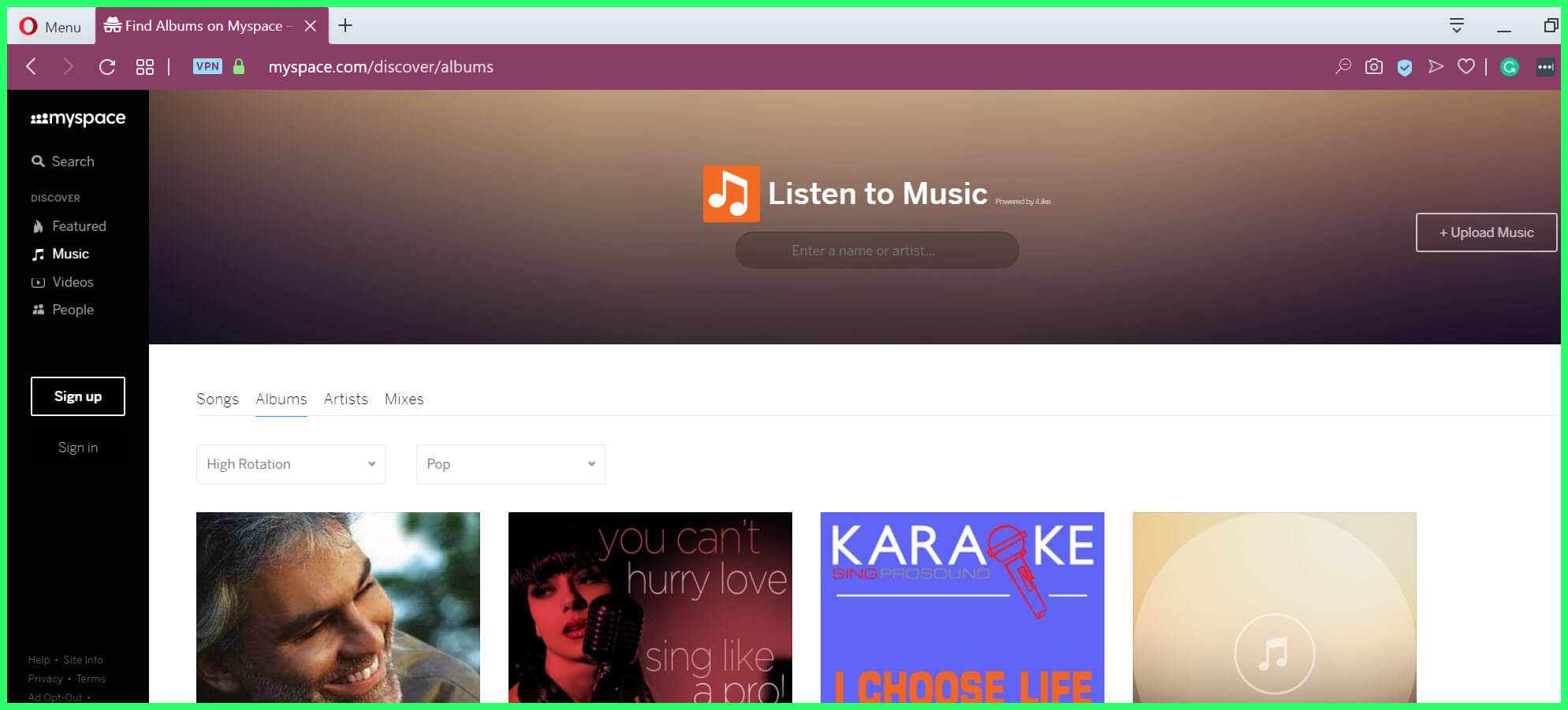Add page to bookmarks heart icon
The height and width of the screenshot is (710, 1568).
[x=1466, y=66]
